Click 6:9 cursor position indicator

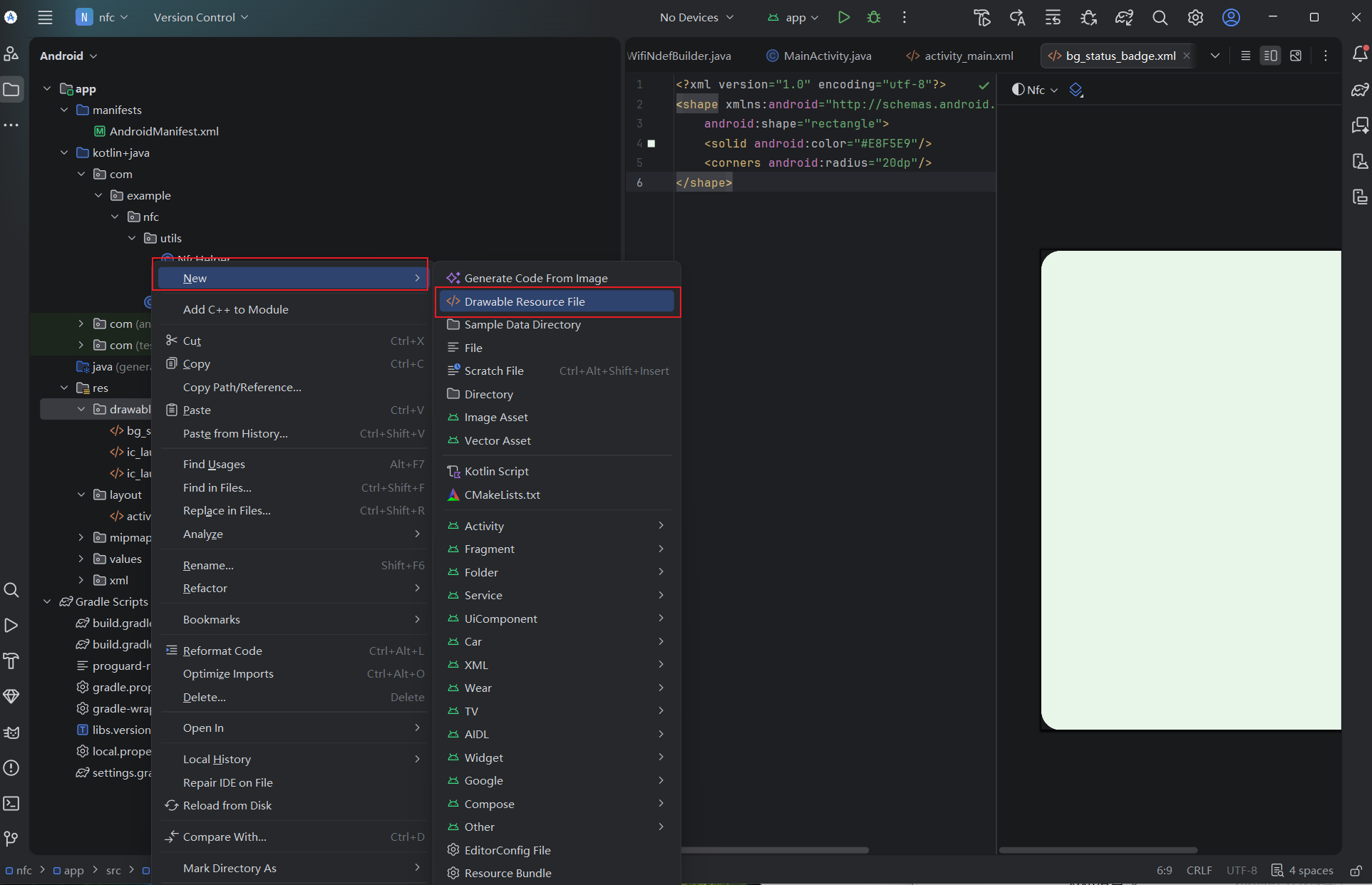point(1164,871)
